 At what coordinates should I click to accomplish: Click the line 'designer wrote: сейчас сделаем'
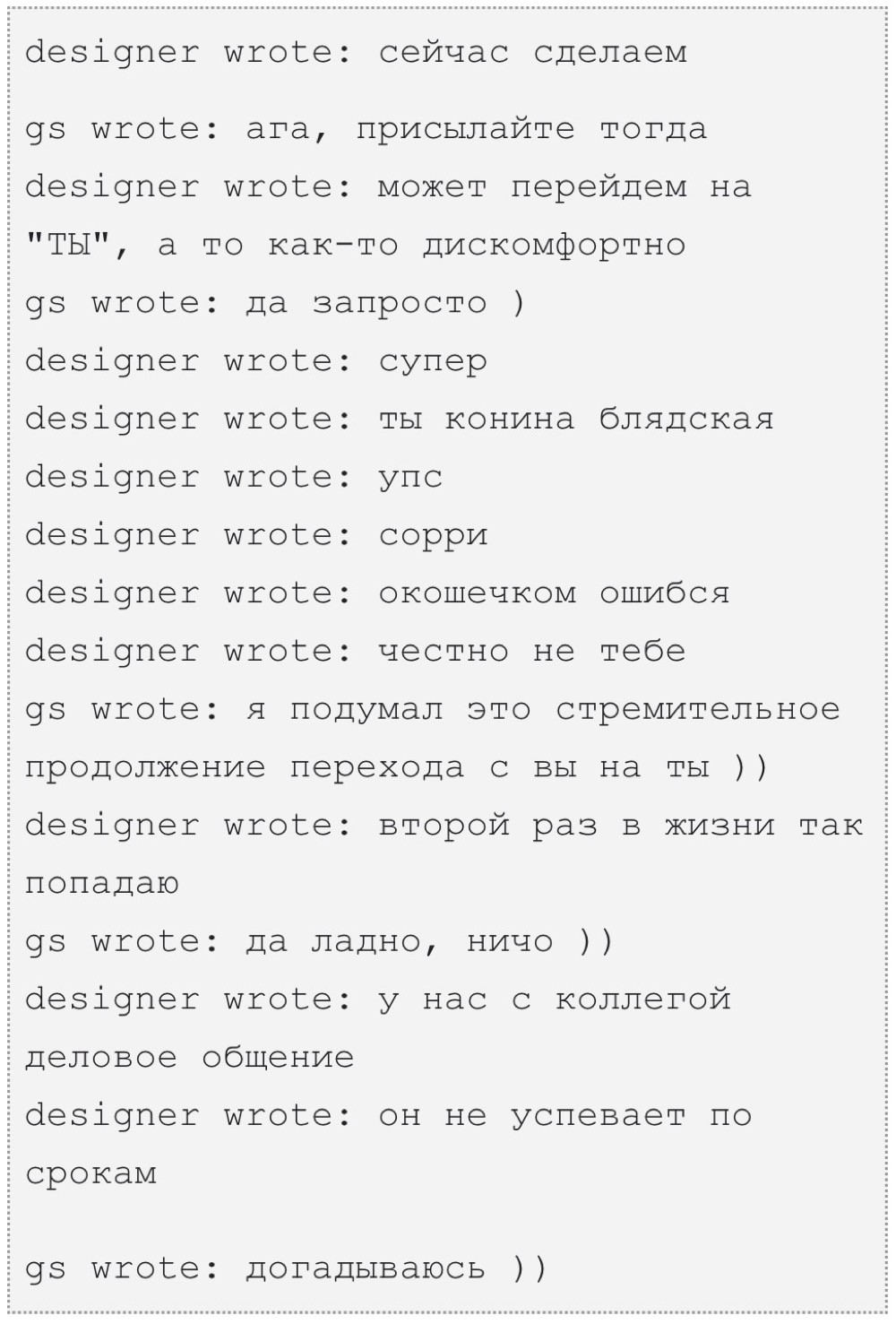(x=356, y=53)
